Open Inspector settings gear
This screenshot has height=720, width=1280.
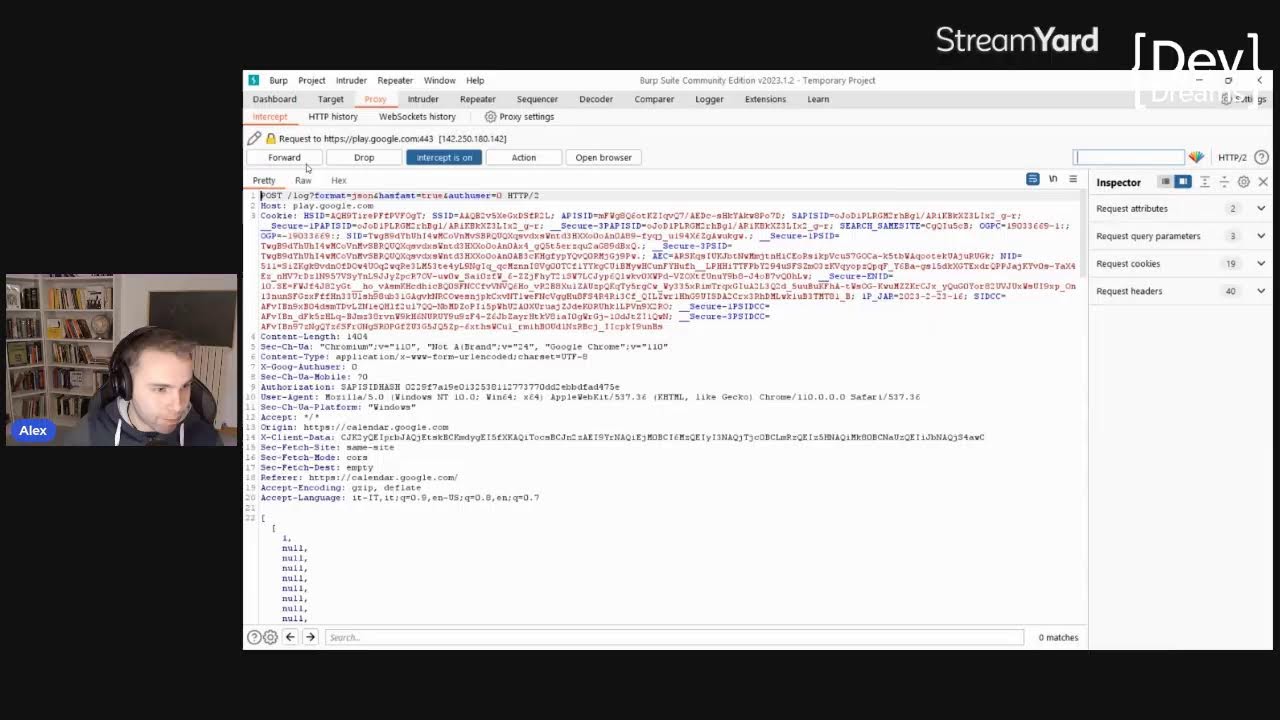(x=1244, y=182)
